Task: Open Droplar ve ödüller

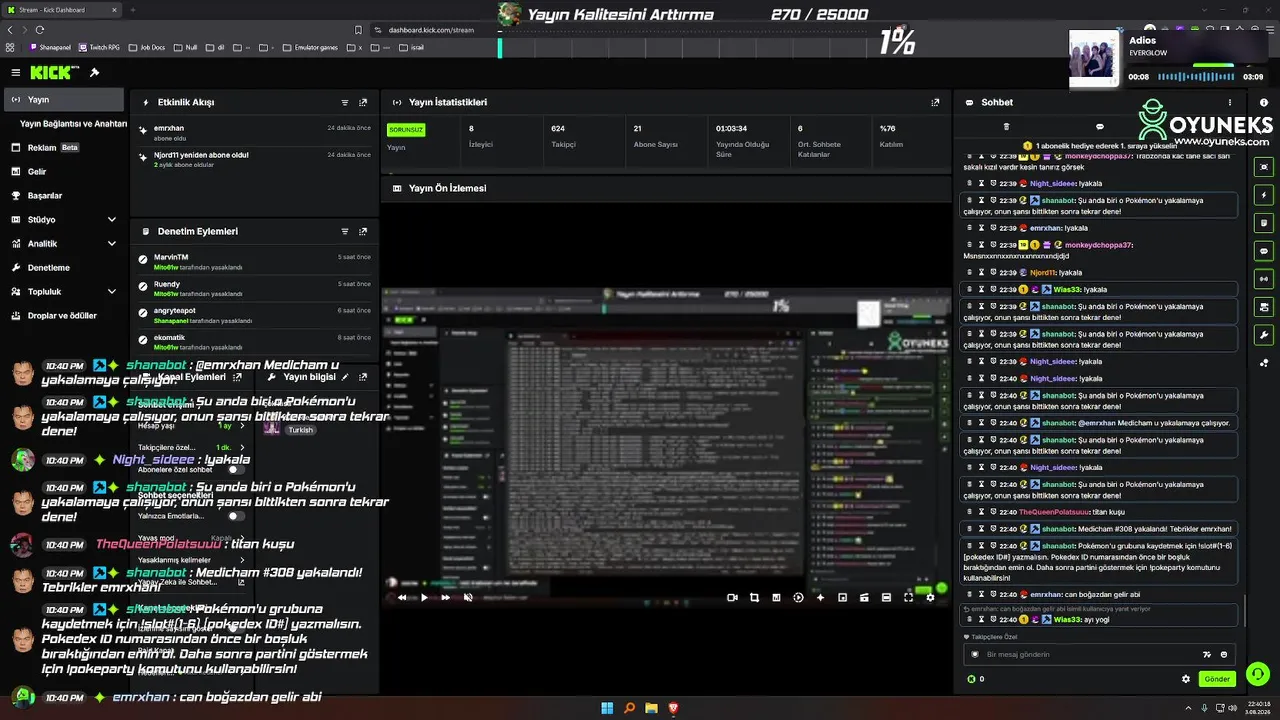Action: point(64,316)
